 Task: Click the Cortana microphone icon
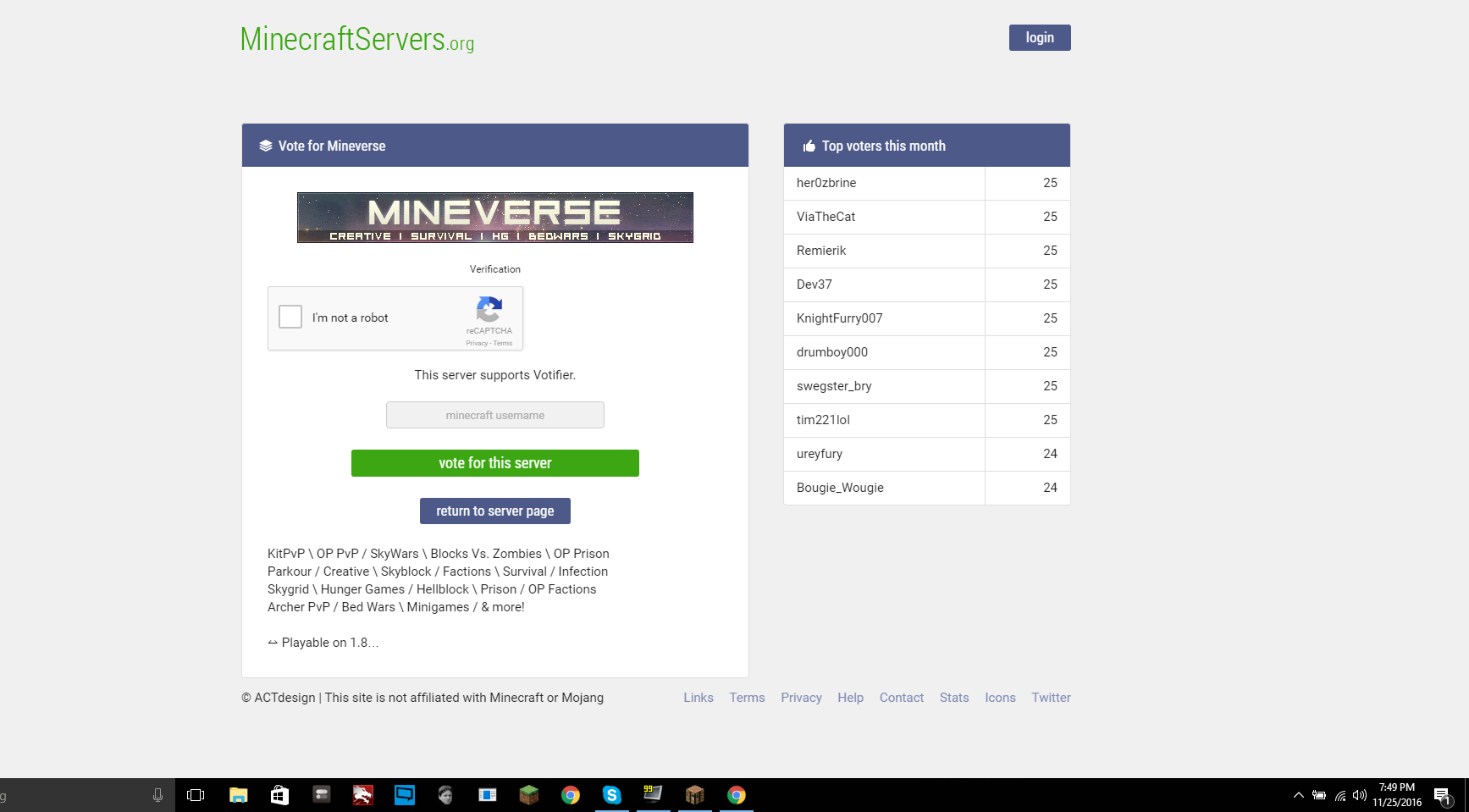157,795
